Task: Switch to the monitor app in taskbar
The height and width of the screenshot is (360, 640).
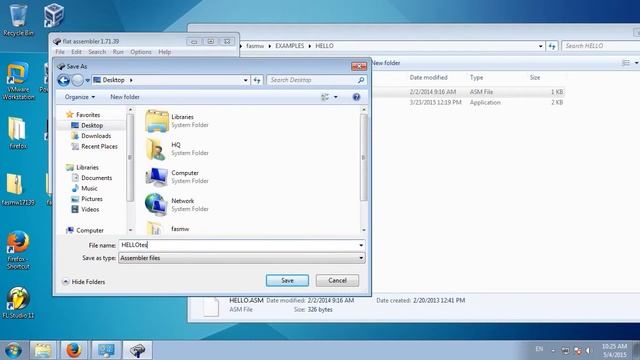Action: [106, 350]
